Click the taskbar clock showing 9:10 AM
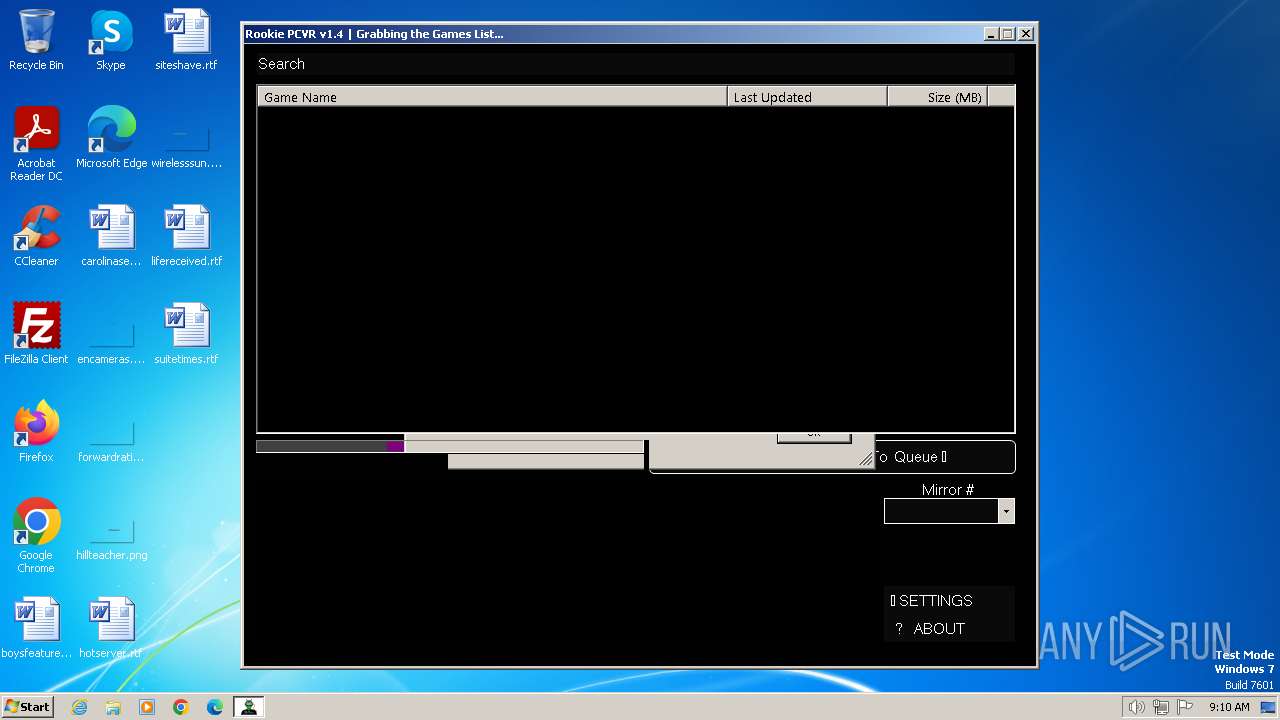This screenshot has width=1280, height=720. (1229, 707)
